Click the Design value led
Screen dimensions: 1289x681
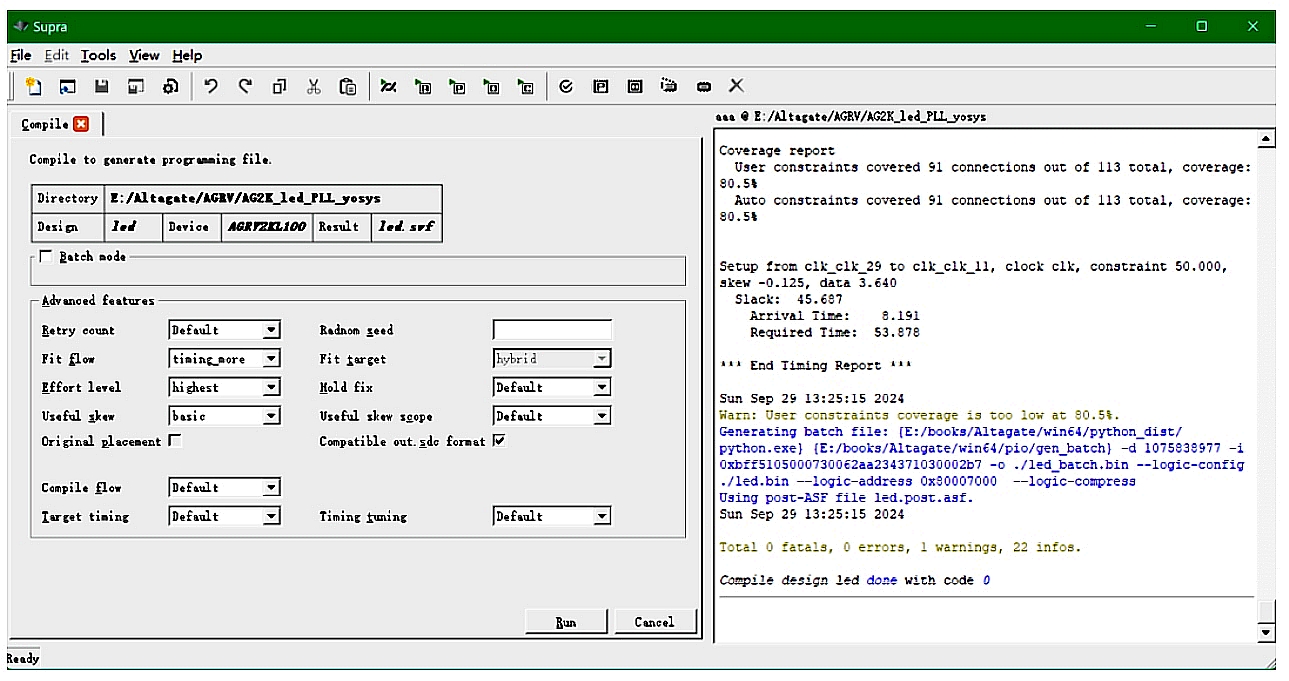tap(124, 226)
